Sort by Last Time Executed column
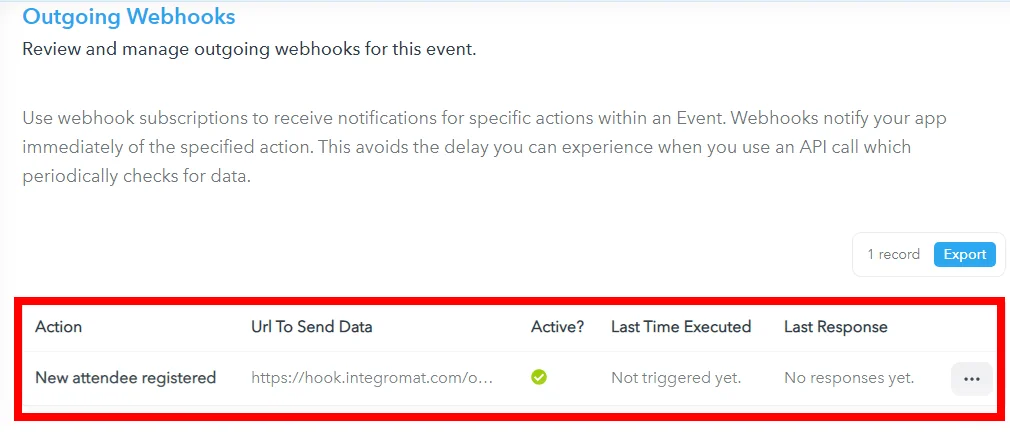Image resolution: width=1010 pixels, height=432 pixels. (681, 326)
